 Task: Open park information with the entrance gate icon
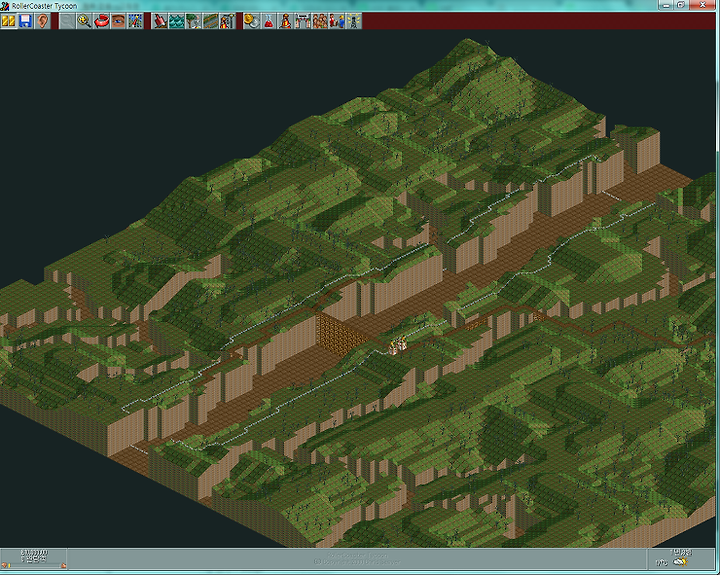(x=303, y=21)
